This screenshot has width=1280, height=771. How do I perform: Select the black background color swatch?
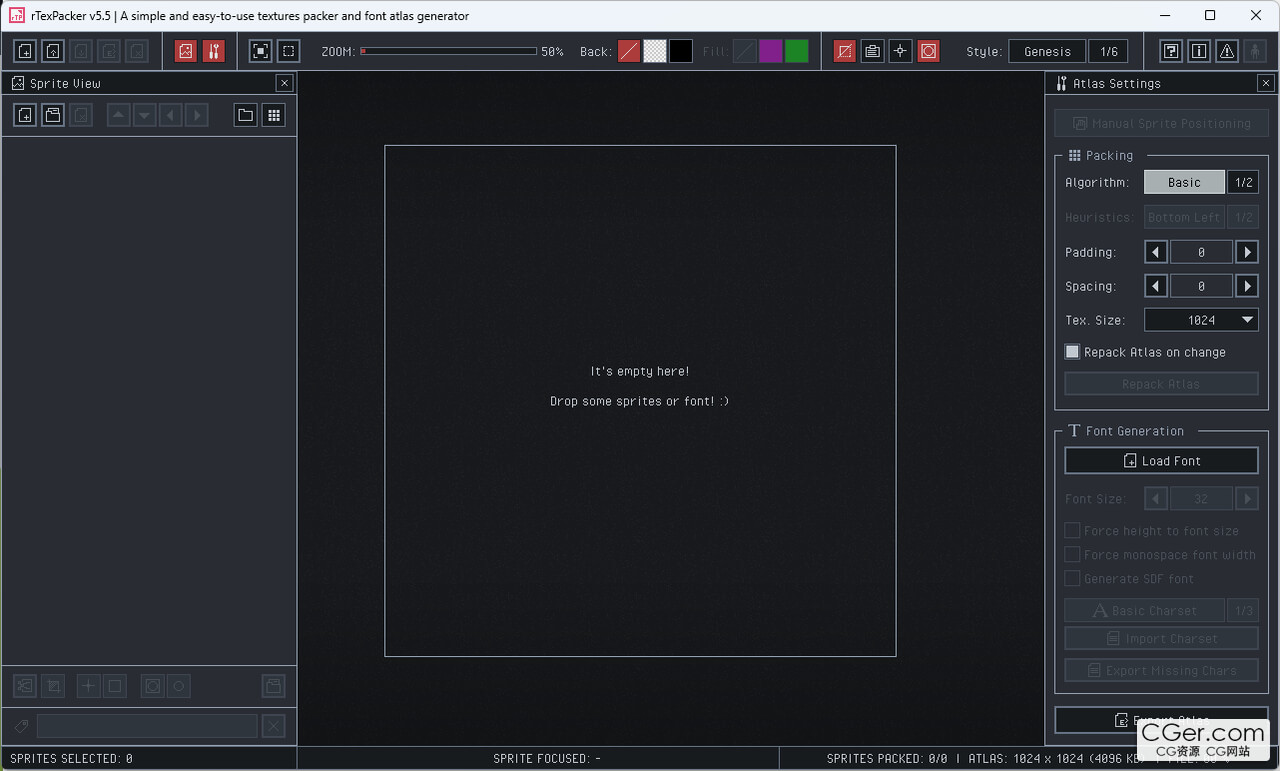click(x=681, y=51)
